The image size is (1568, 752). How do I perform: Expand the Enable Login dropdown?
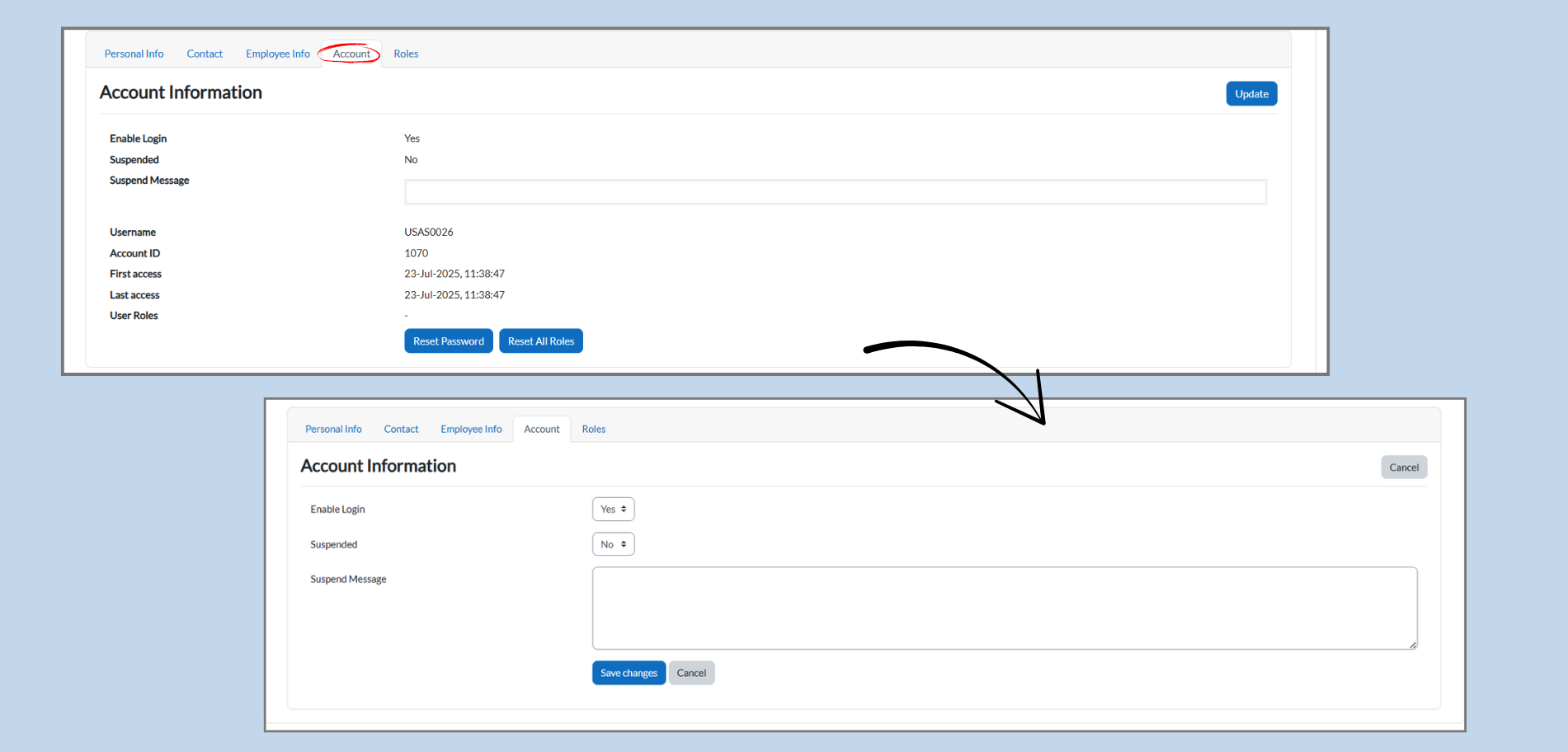click(x=613, y=510)
